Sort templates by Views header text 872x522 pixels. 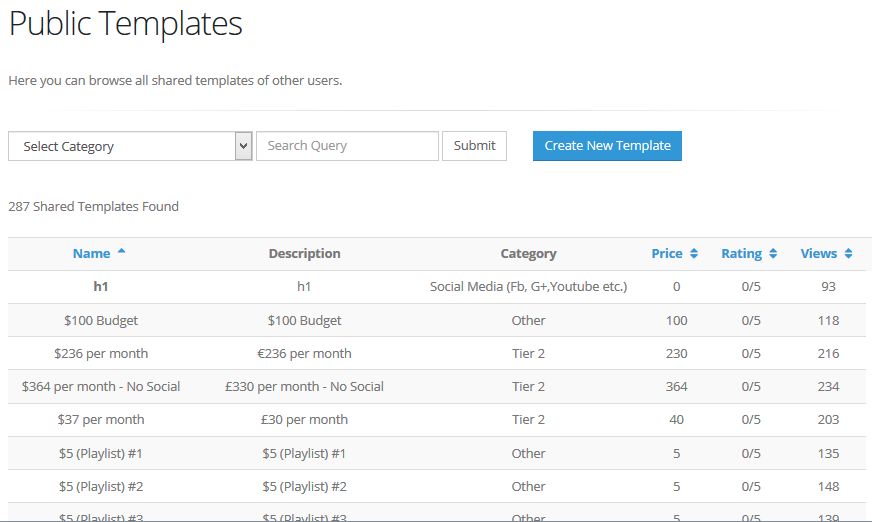818,254
